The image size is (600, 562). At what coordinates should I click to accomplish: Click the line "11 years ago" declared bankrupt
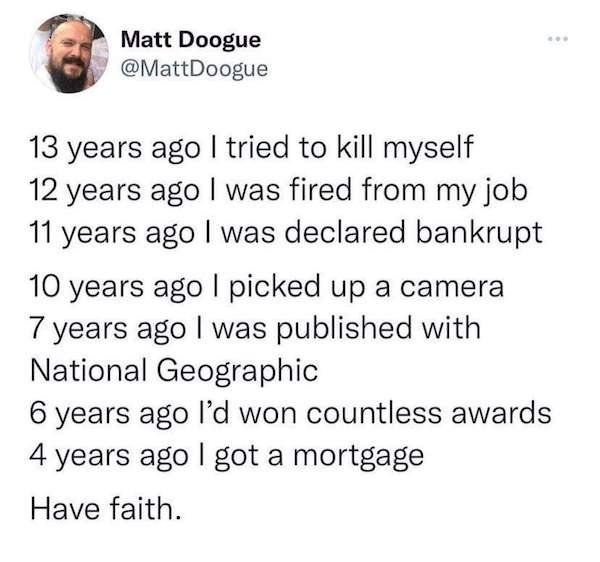point(287,233)
